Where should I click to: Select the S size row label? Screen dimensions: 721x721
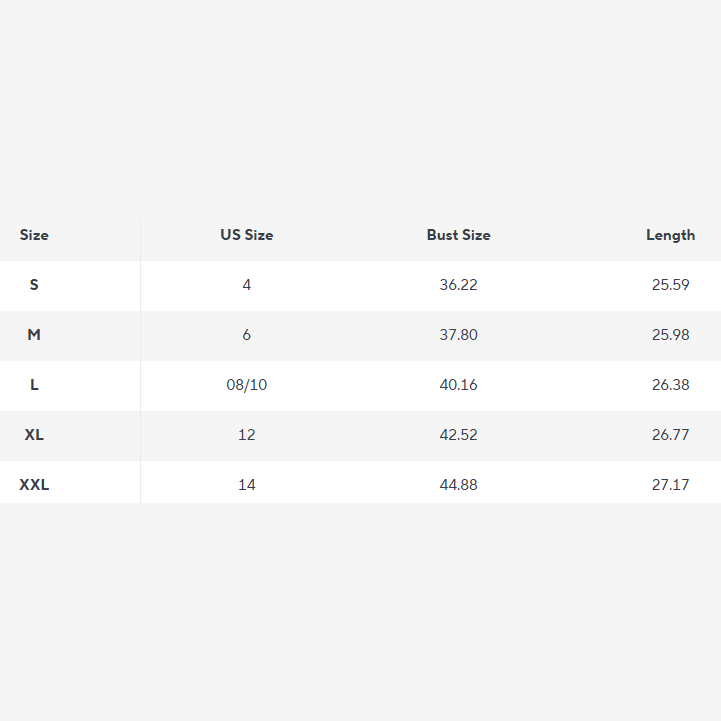point(34,285)
